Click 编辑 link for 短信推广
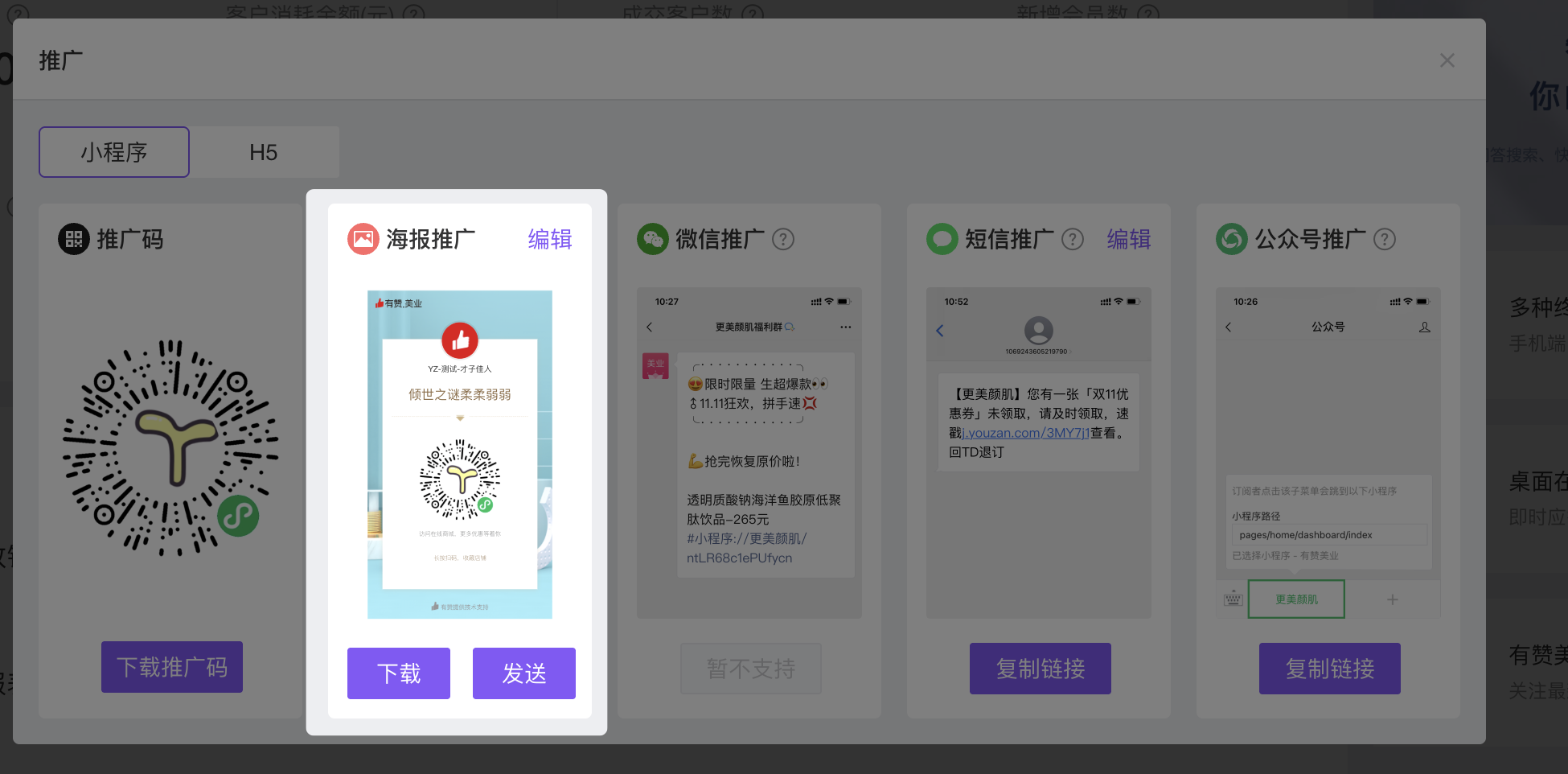 (1129, 239)
